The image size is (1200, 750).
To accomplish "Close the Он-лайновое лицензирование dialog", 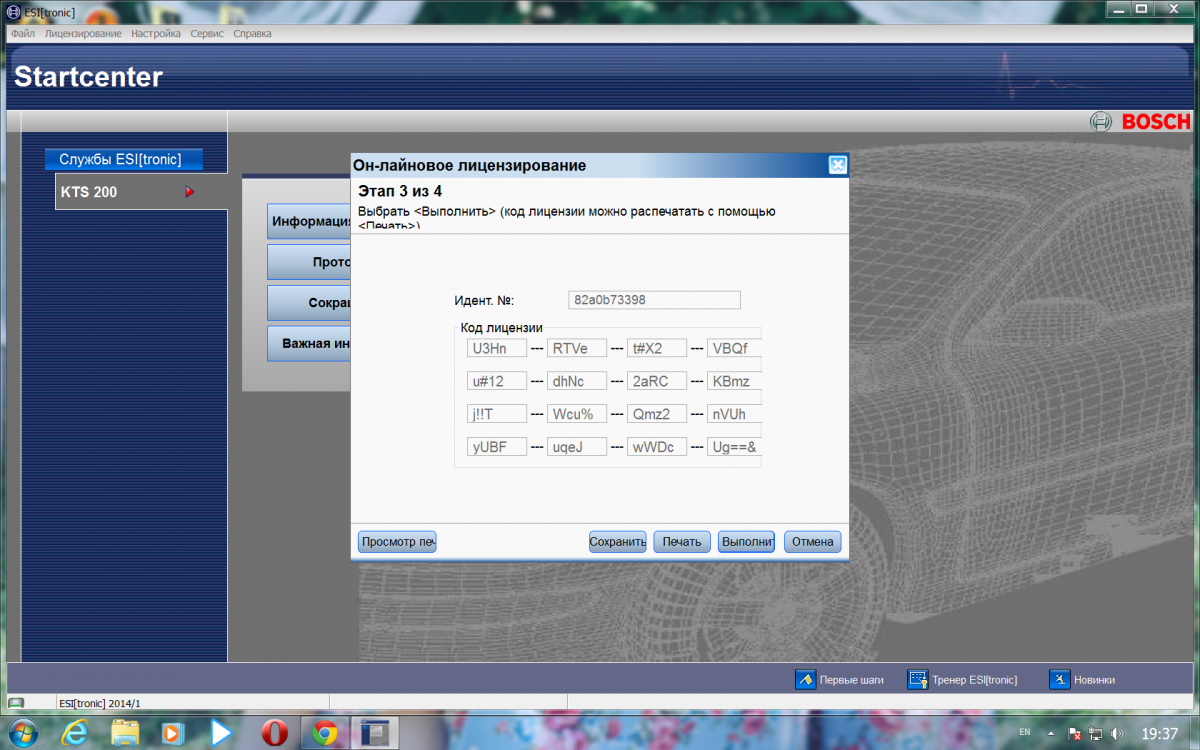I will click(838, 165).
